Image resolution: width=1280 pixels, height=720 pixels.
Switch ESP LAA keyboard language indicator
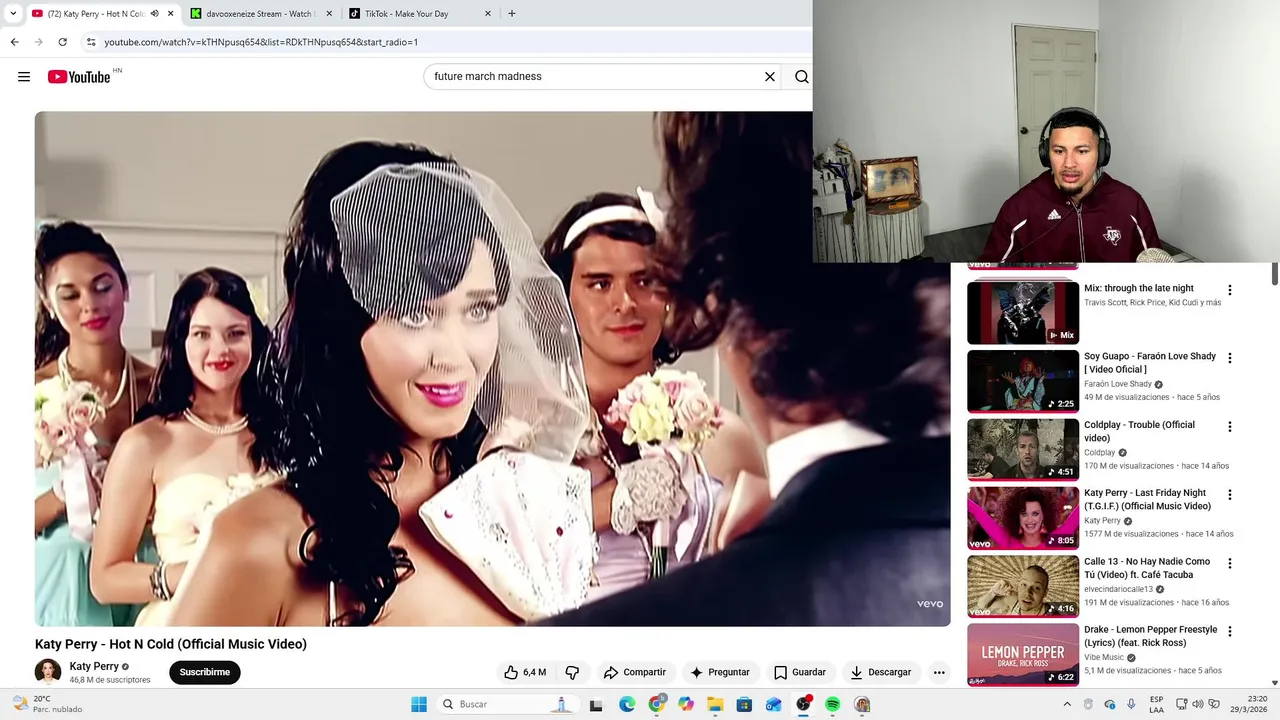[1156, 704]
